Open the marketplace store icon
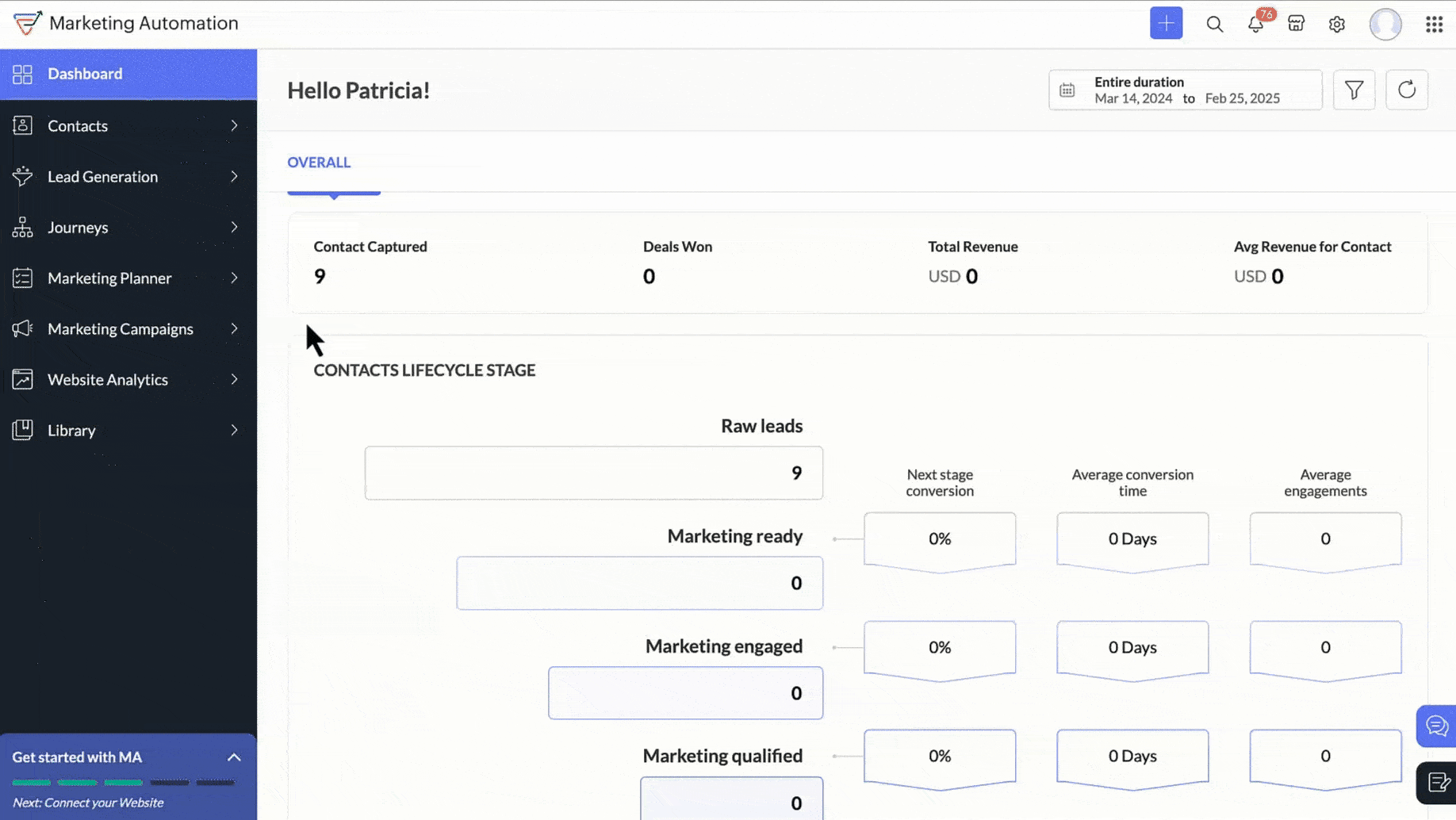The width and height of the screenshot is (1456, 820). [1296, 24]
